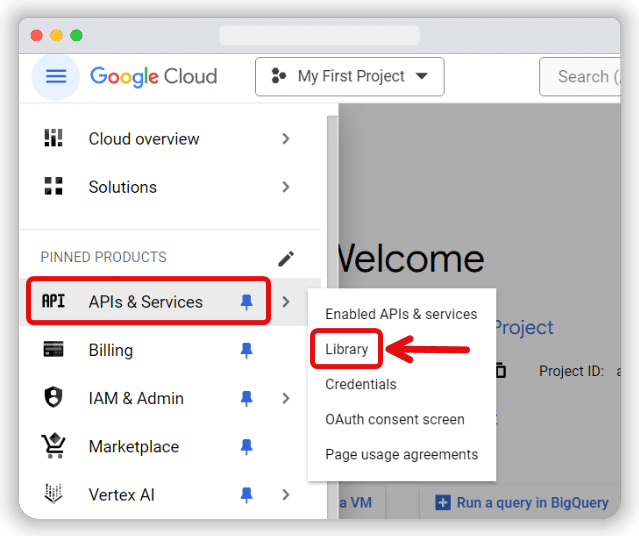
Task: Open APIs & Services menu item
Action: pos(148,301)
